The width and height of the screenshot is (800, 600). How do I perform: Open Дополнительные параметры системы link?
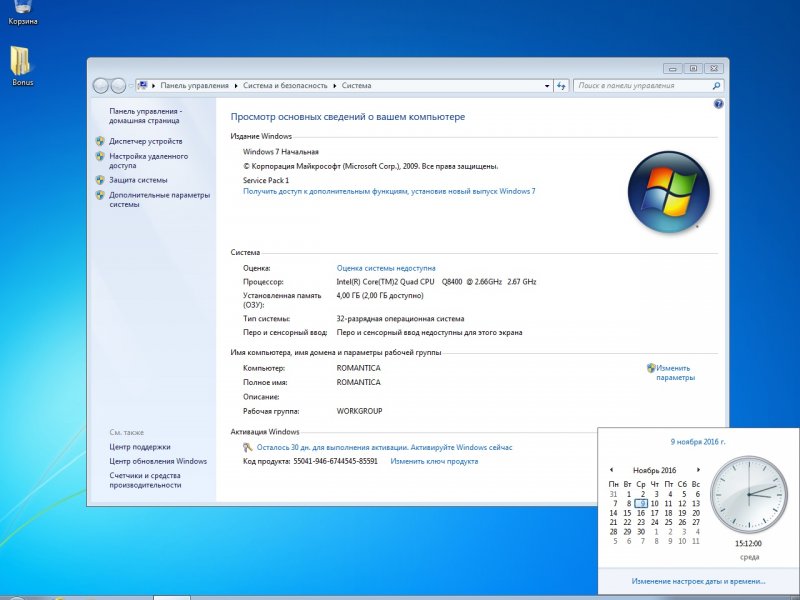click(159, 199)
